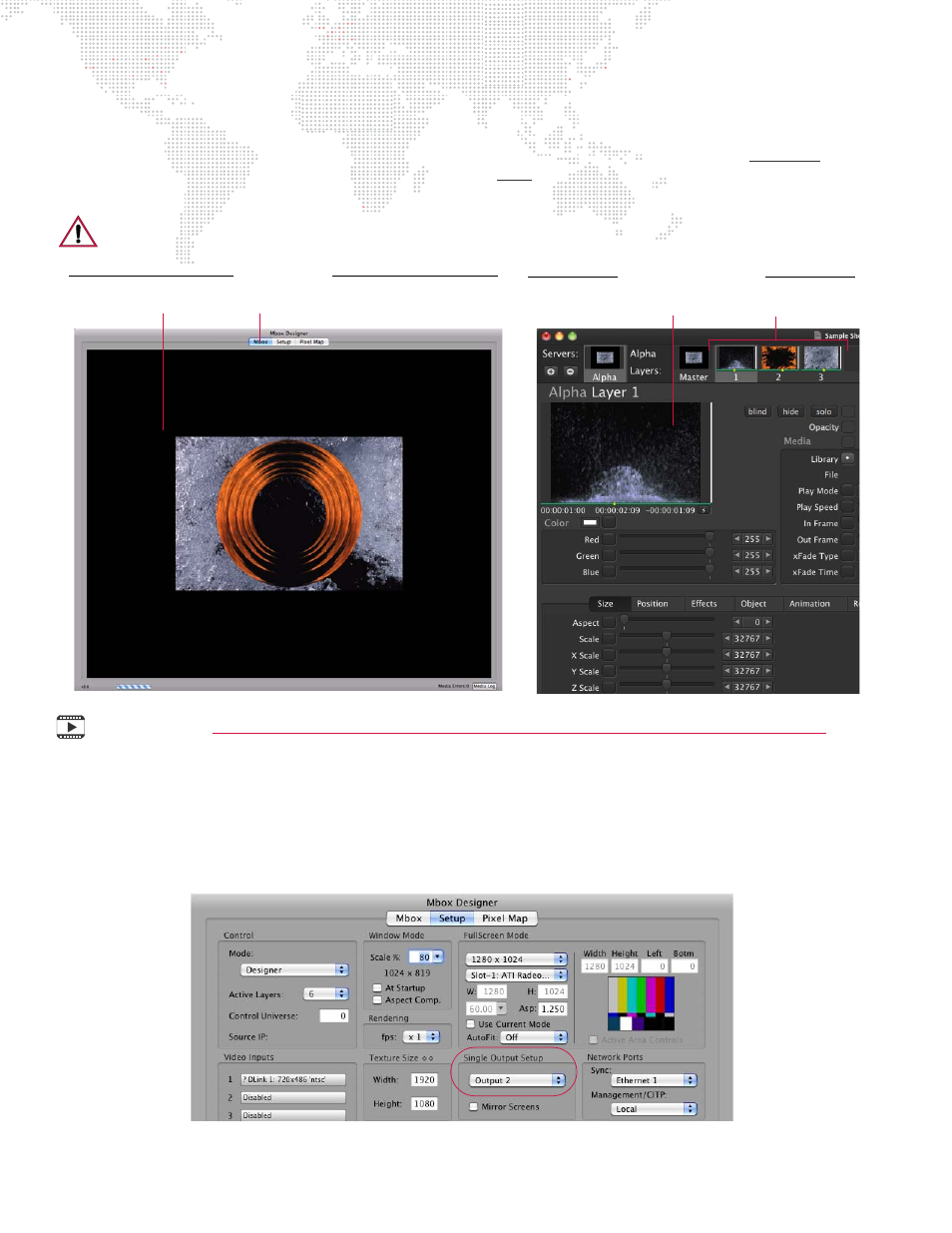Screen dimensions: 952x1233
Task: Decrease the Y Scale value arrow
Action: coord(727,671)
